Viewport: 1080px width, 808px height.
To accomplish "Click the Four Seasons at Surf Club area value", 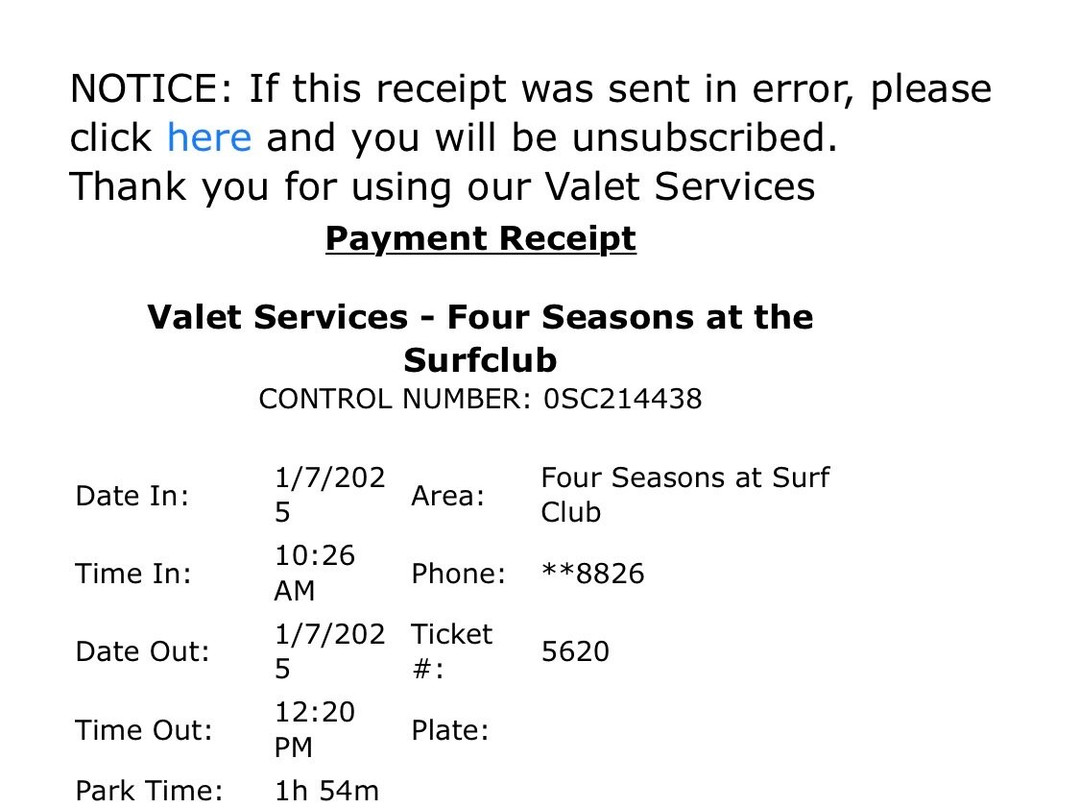I will (x=685, y=495).
